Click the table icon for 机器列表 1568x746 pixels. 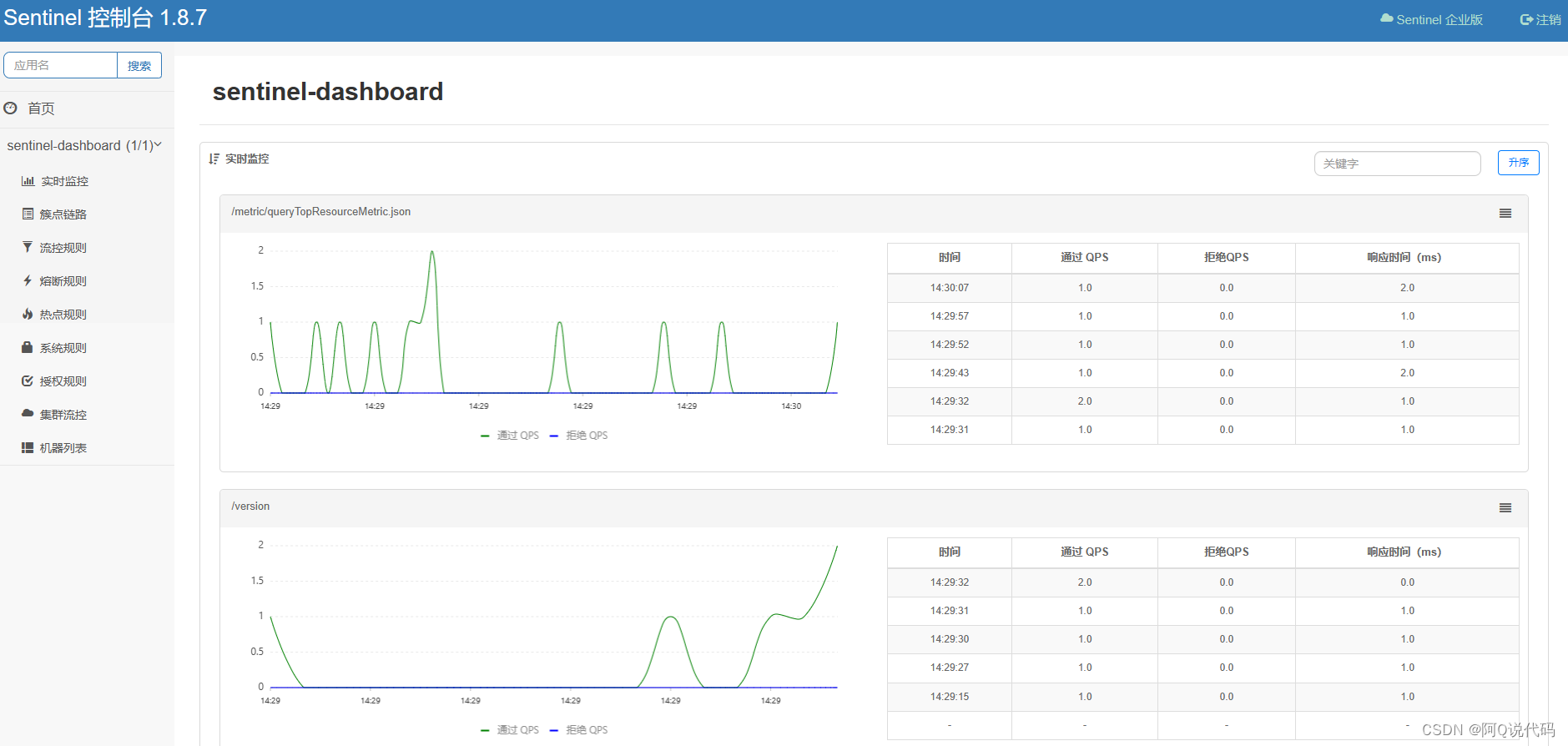point(28,448)
